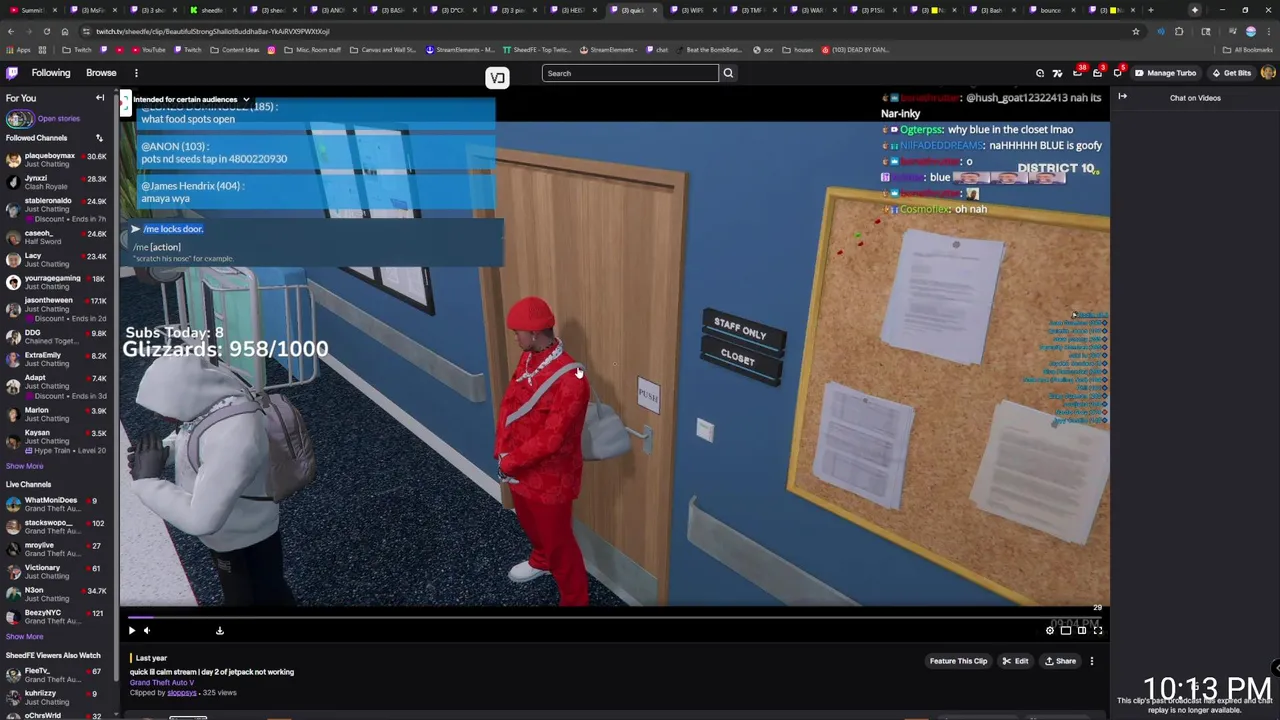The width and height of the screenshot is (1280, 720).
Task: Toggle the player window mode left of theatre
Action: pyautogui.click(x=1066, y=630)
